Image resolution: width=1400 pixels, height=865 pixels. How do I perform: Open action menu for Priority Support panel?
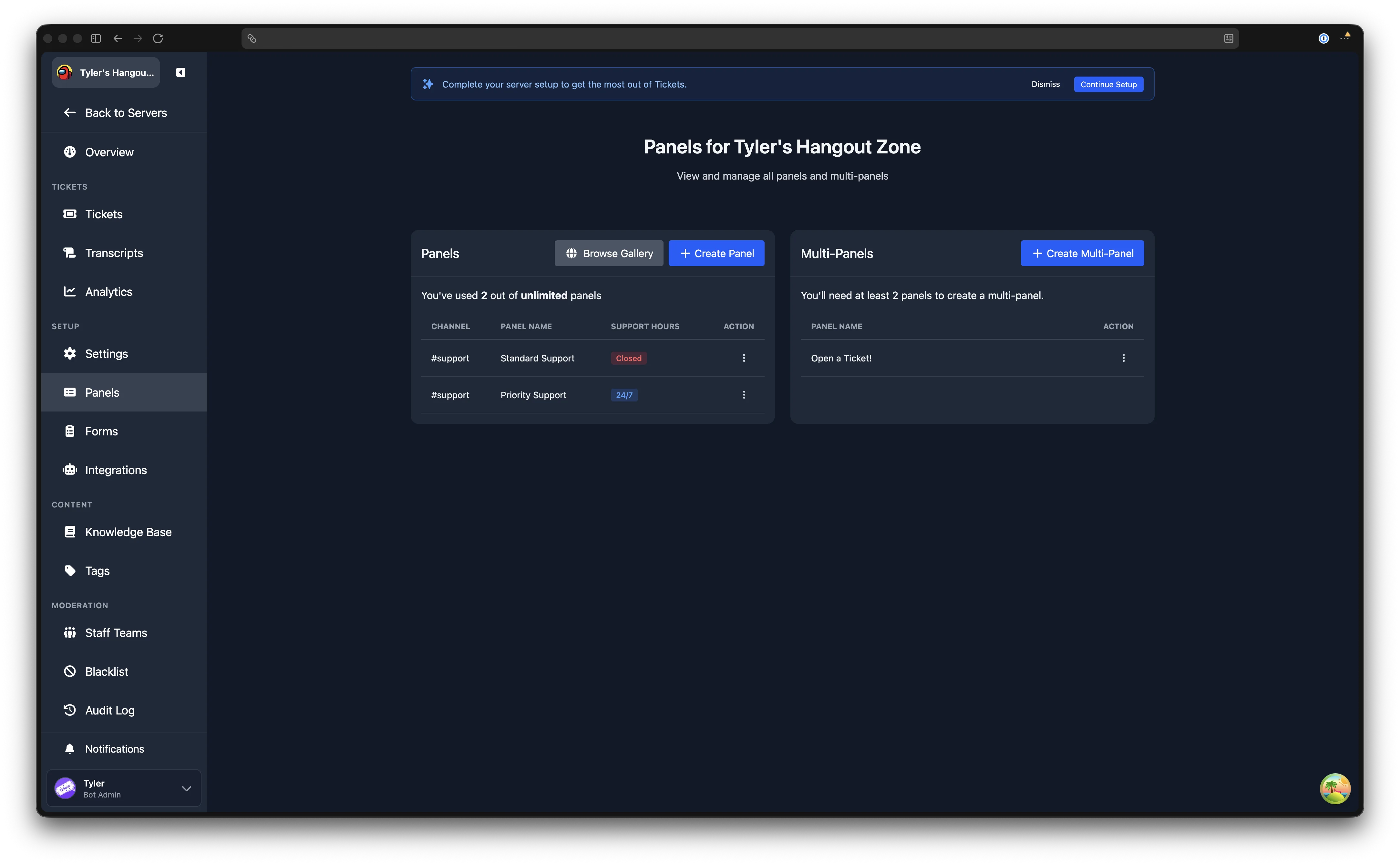coord(744,395)
